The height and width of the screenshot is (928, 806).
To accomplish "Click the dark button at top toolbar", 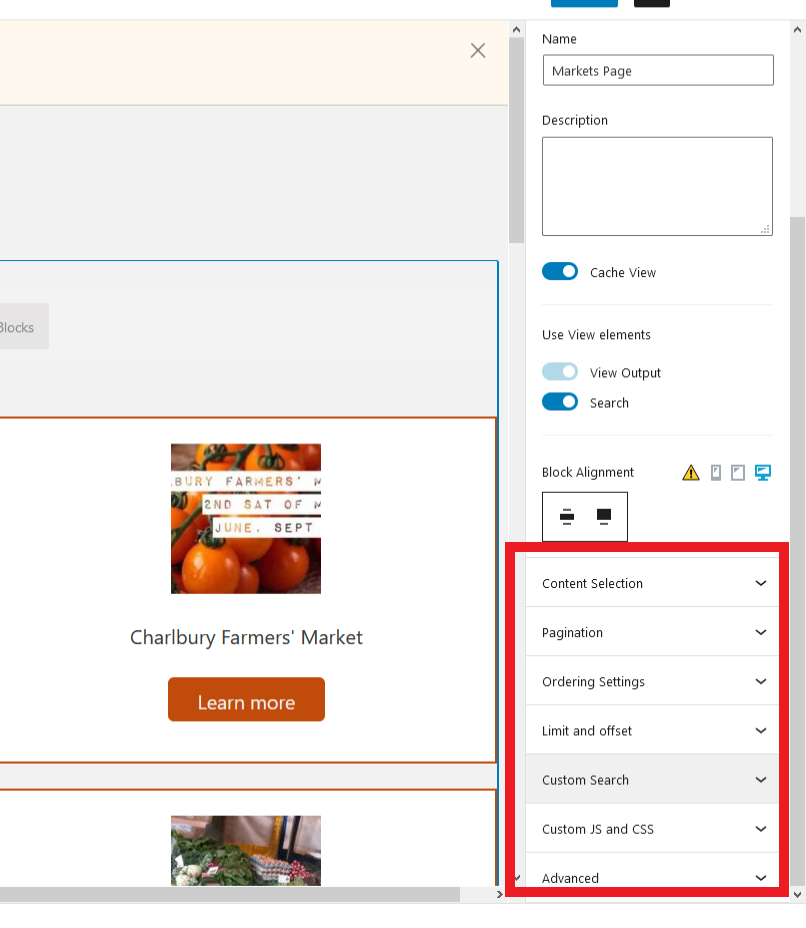I will (x=652, y=3).
